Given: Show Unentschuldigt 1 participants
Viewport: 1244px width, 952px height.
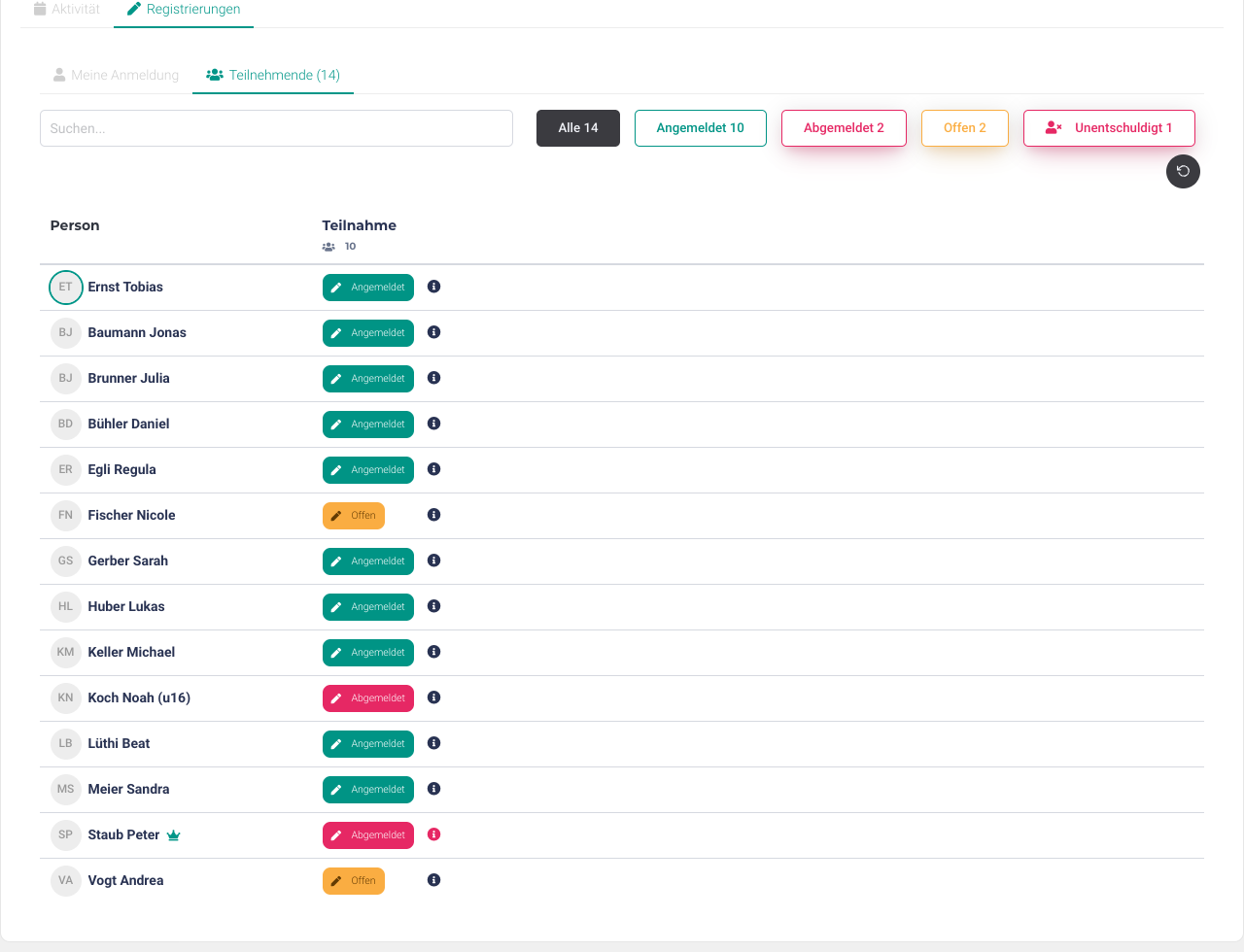Looking at the screenshot, I should click(x=1109, y=128).
